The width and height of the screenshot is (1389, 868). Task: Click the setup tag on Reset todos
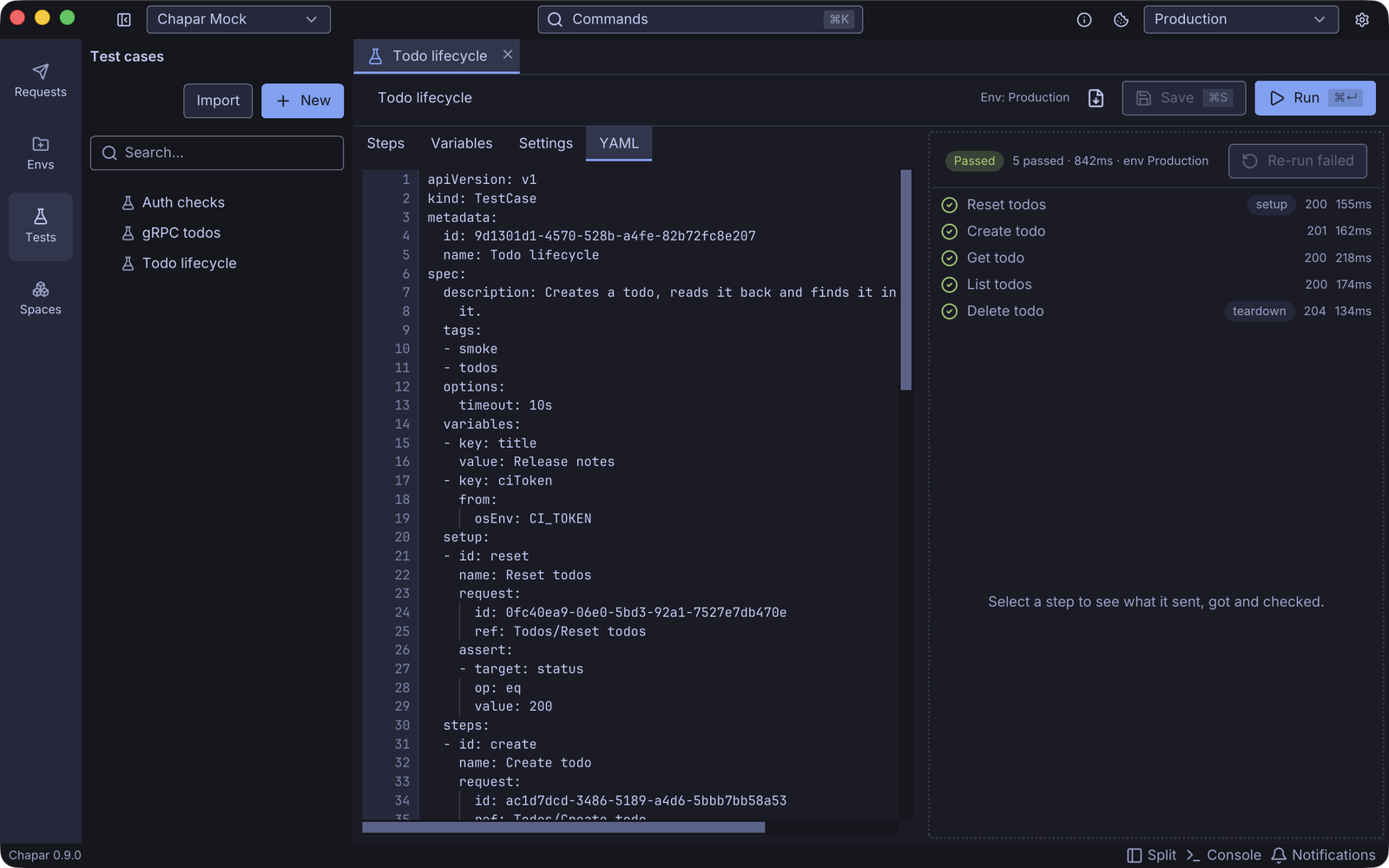[x=1272, y=205]
